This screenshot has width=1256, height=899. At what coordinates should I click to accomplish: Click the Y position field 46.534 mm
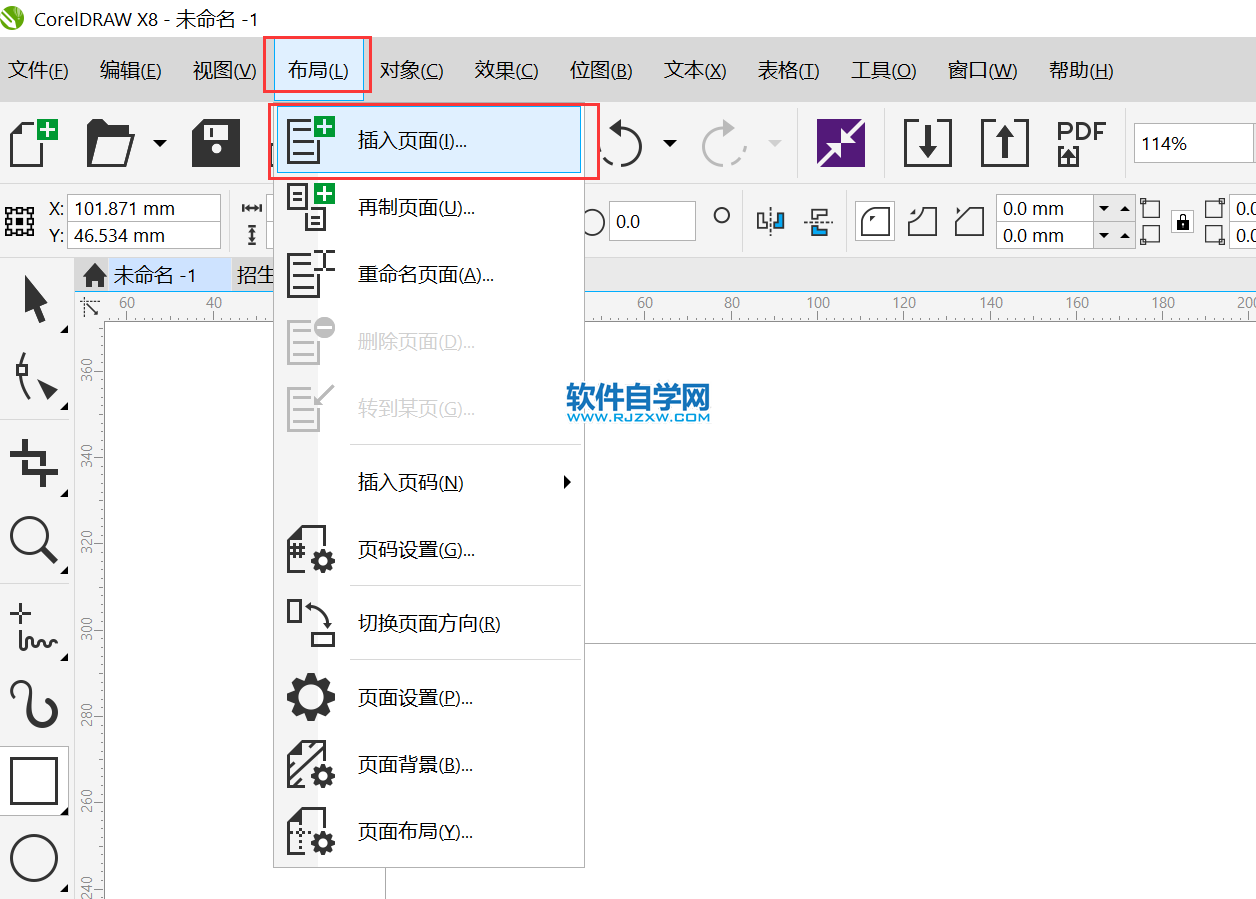pyautogui.click(x=144, y=235)
